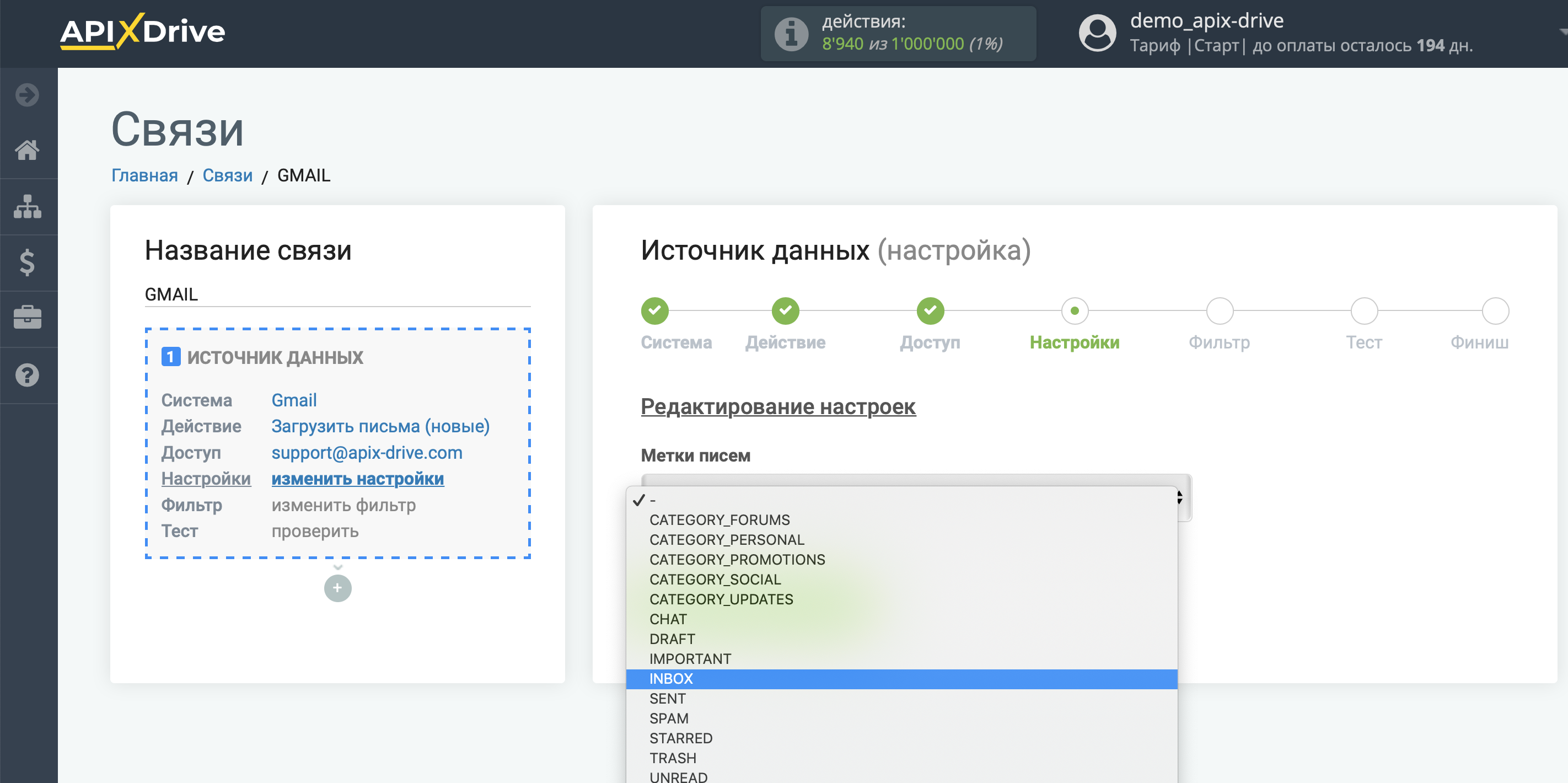Click изменить фильтр link
Screen dimensions: 1568x783
coord(343,505)
